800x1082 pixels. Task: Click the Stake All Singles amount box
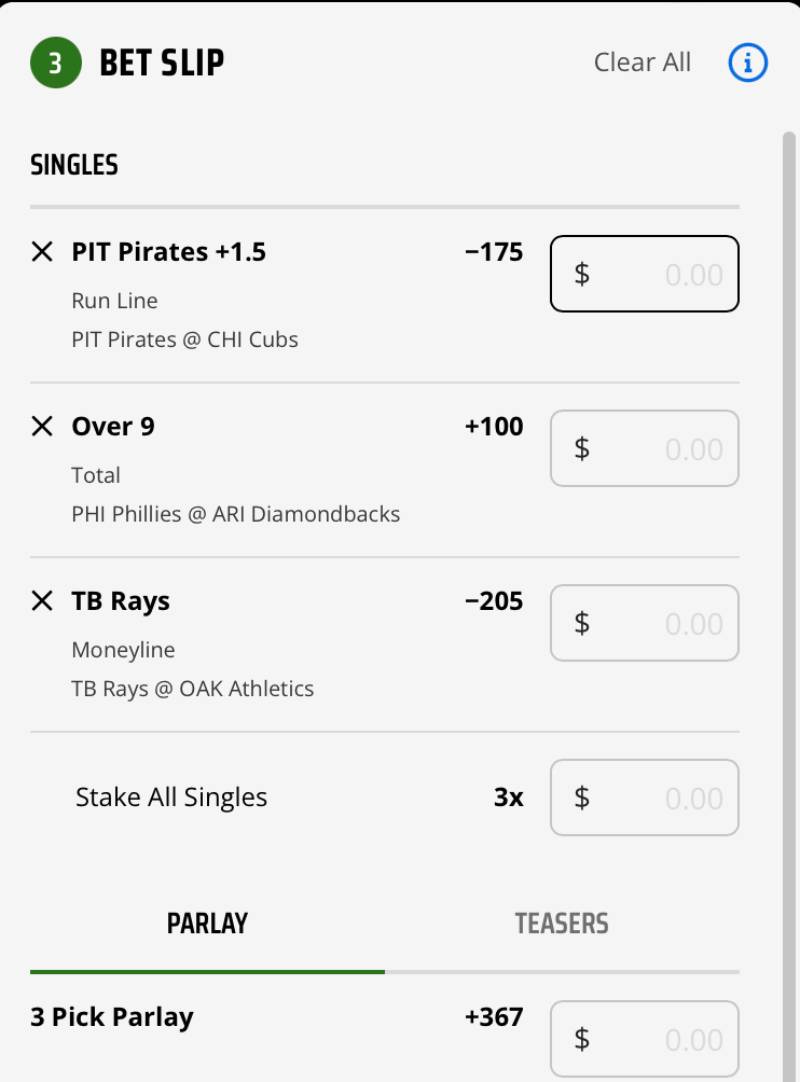(x=645, y=798)
